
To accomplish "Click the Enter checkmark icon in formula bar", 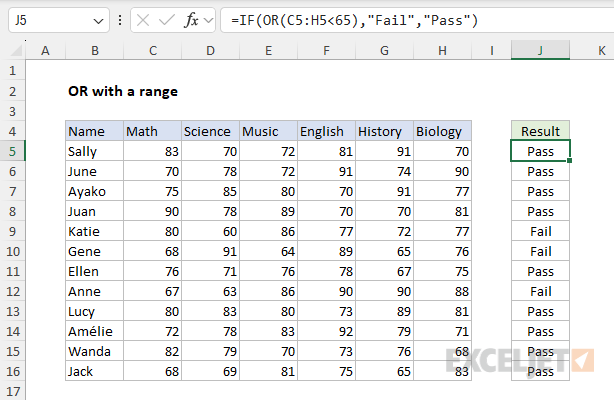I will click(x=167, y=20).
